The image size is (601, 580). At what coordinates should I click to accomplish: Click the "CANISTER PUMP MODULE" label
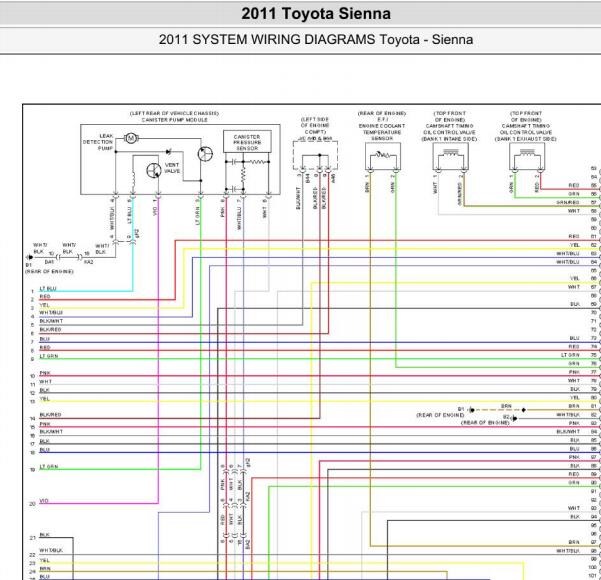pyautogui.click(x=174, y=120)
